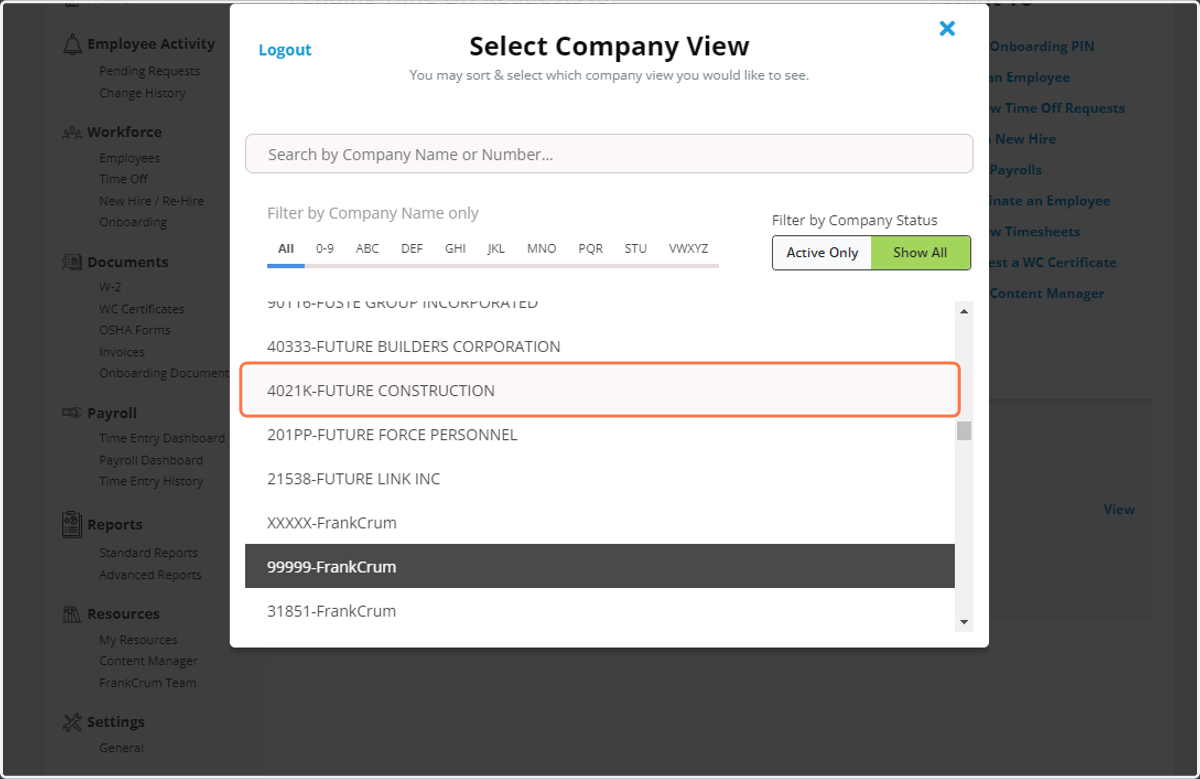Click the Resources books icon
The image size is (1200, 779).
(x=72, y=614)
